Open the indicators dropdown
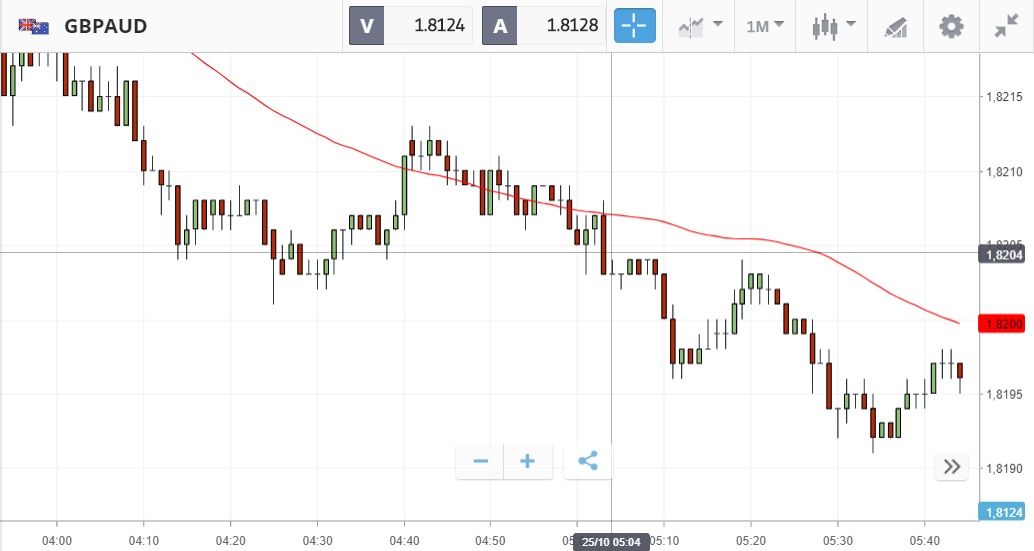The height and width of the screenshot is (551, 1034). (700, 26)
